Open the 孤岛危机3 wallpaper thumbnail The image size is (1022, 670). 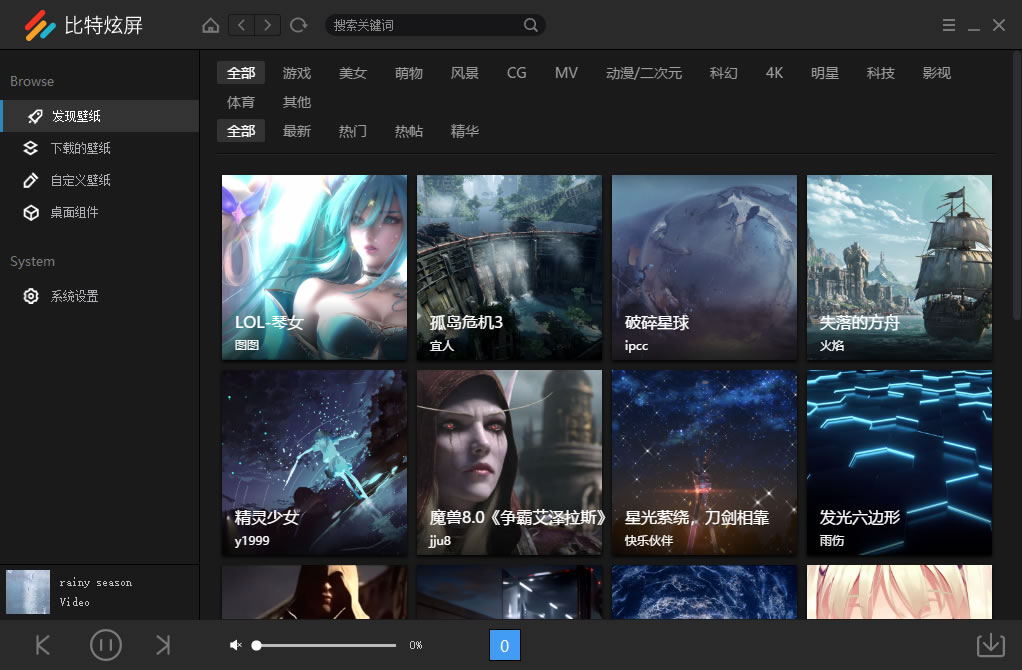pos(509,267)
